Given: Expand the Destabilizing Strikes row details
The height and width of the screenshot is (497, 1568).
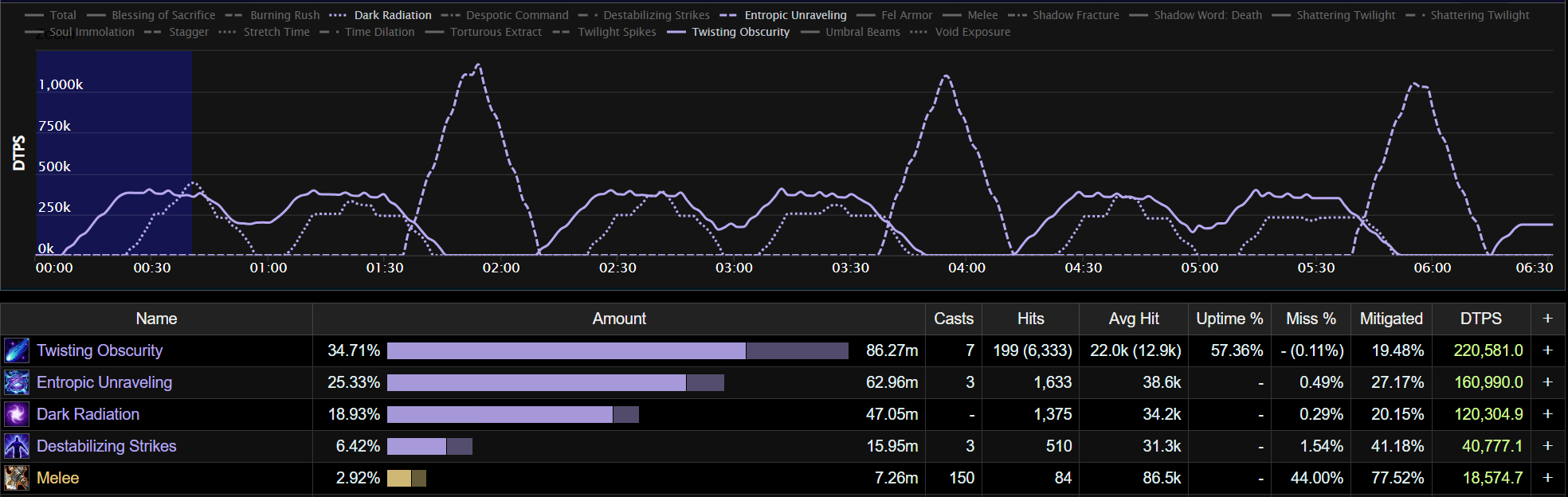Looking at the screenshot, I should click(1547, 446).
